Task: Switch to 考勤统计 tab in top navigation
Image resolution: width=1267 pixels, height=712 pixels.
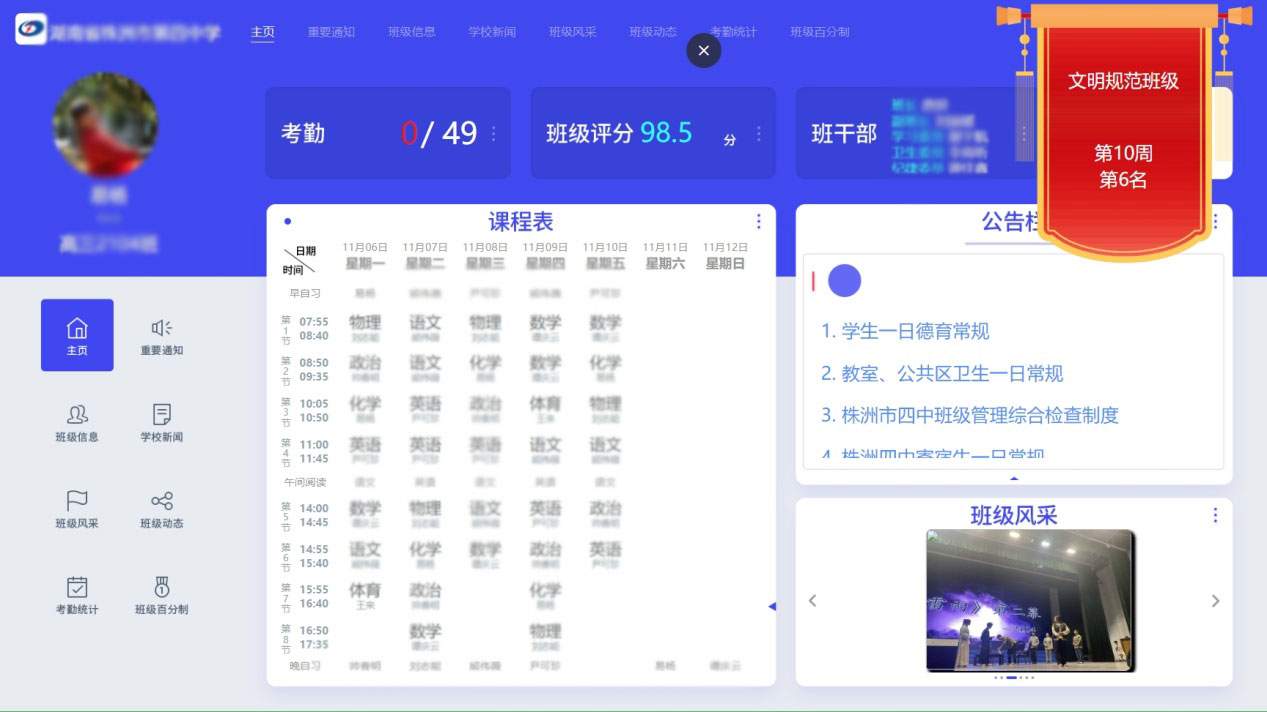Action: pyautogui.click(x=733, y=32)
